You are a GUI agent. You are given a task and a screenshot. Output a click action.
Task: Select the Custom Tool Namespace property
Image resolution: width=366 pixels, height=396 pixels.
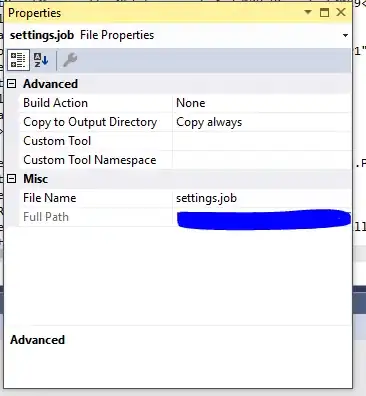point(90,160)
